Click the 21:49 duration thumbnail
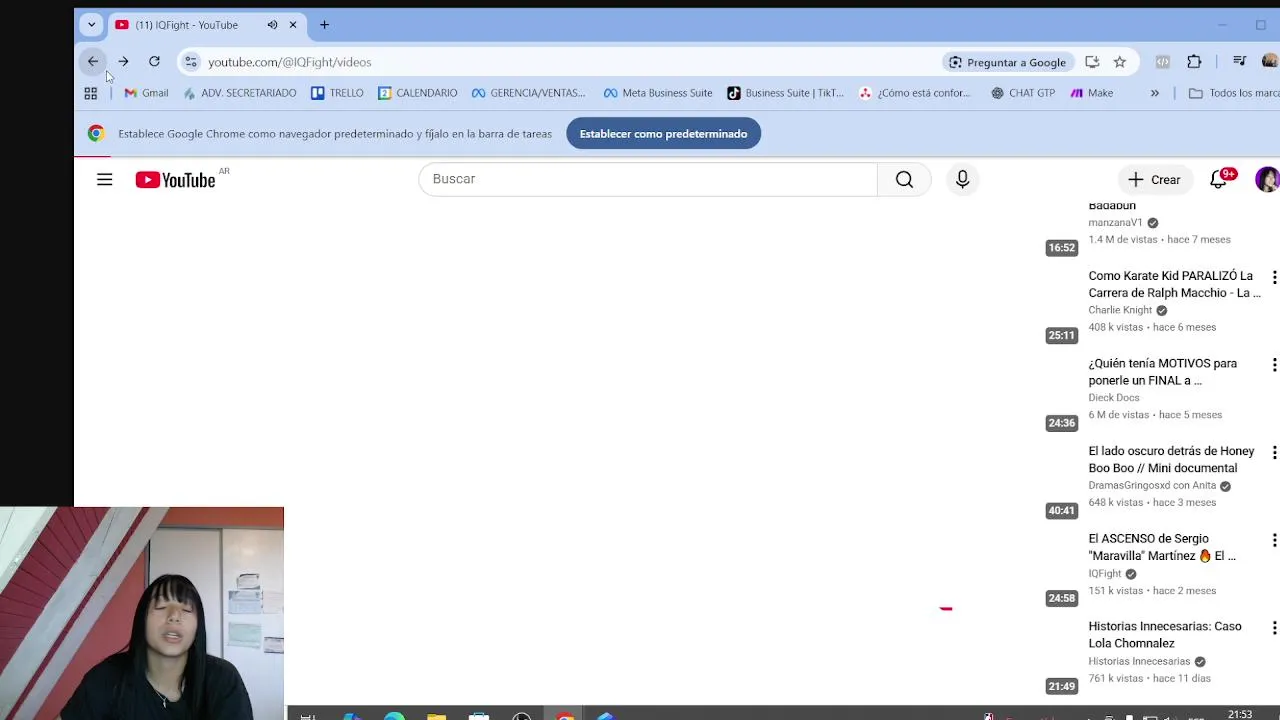 (1062, 686)
